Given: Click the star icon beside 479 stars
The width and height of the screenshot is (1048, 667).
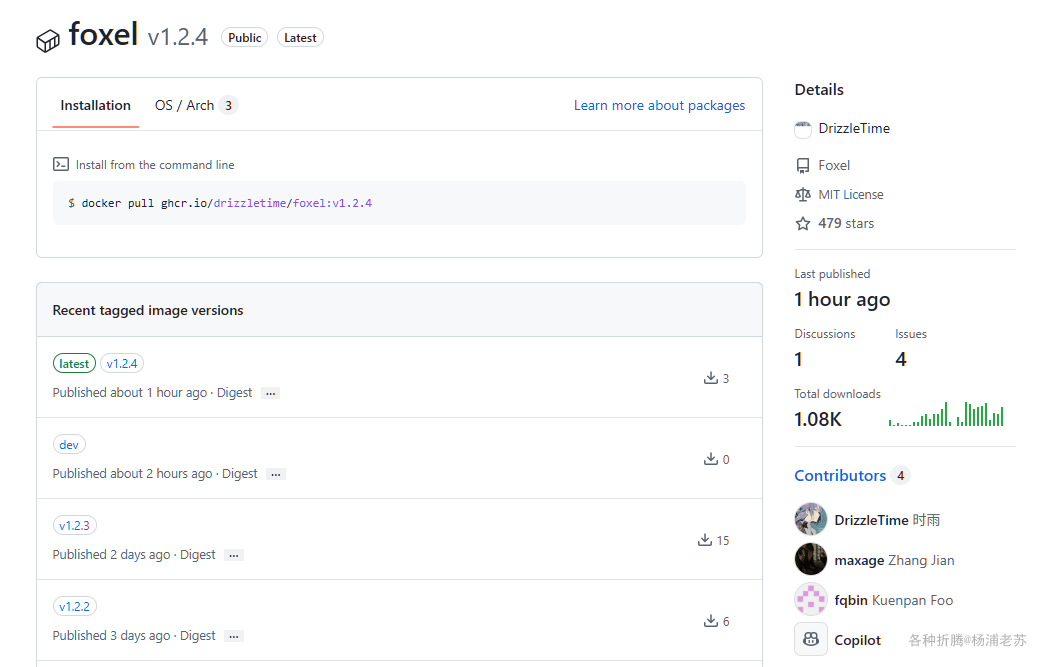Looking at the screenshot, I should coord(803,223).
